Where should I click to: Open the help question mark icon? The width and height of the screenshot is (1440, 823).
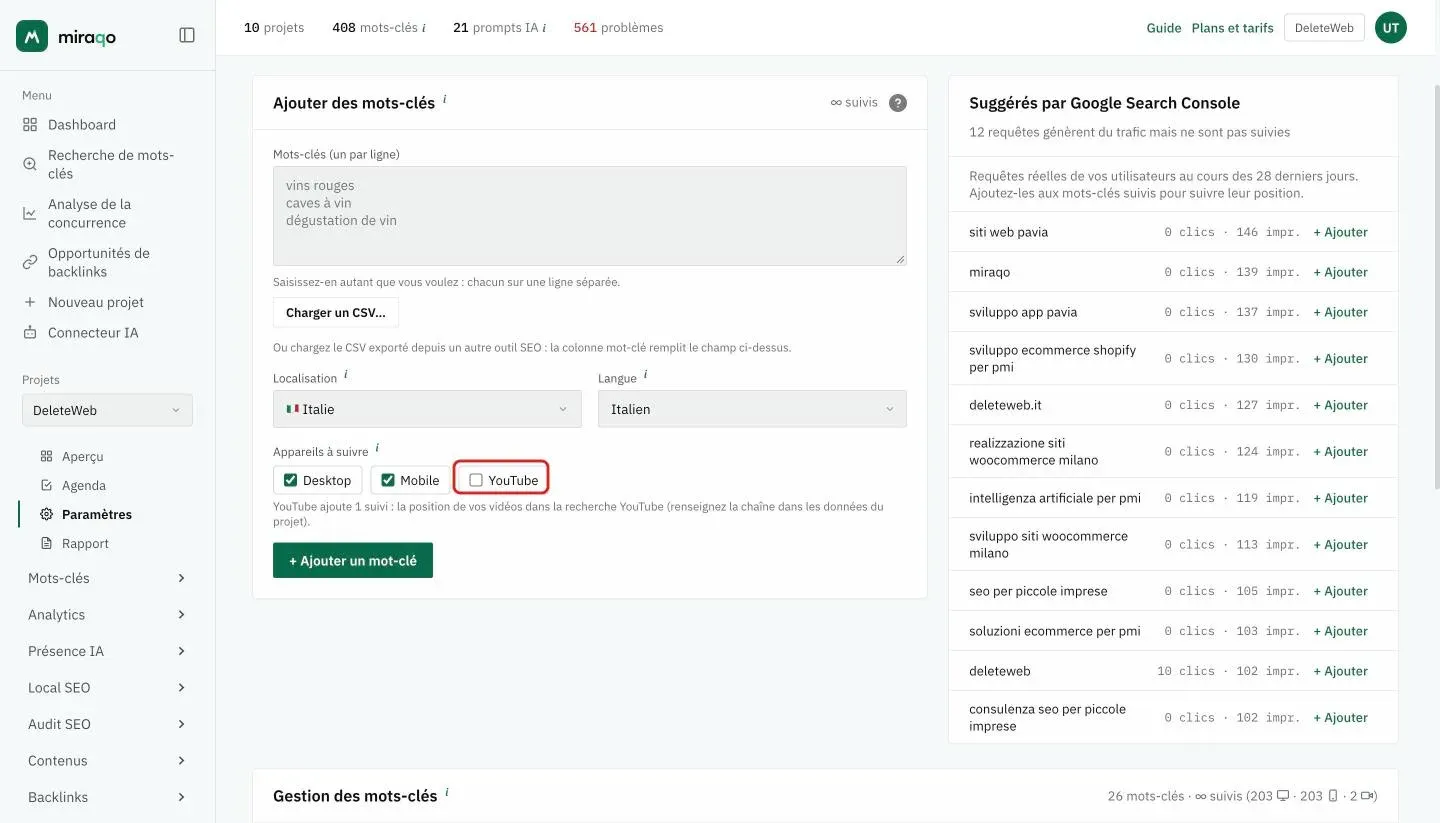click(898, 102)
